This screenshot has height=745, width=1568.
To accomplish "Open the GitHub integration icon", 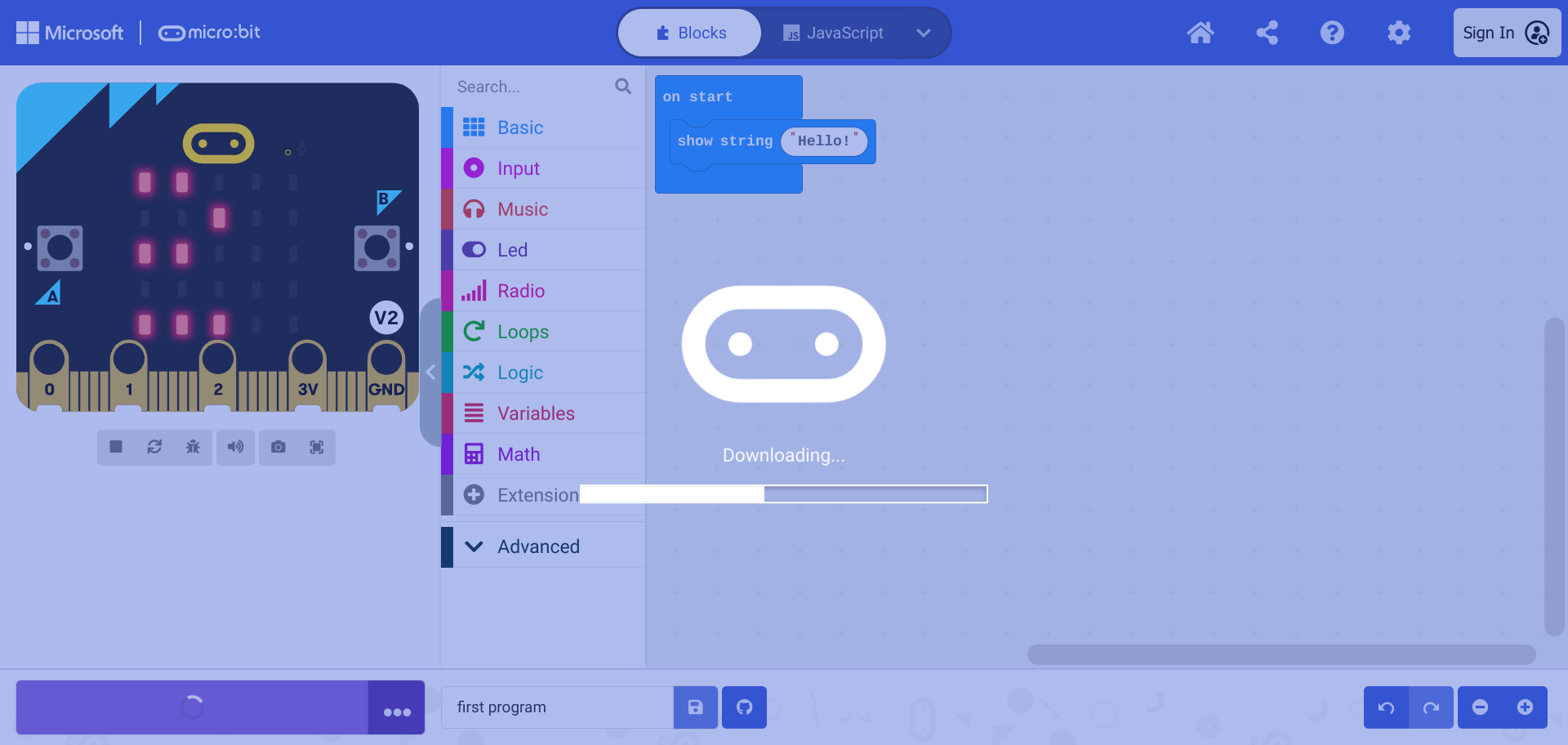I will click(744, 707).
